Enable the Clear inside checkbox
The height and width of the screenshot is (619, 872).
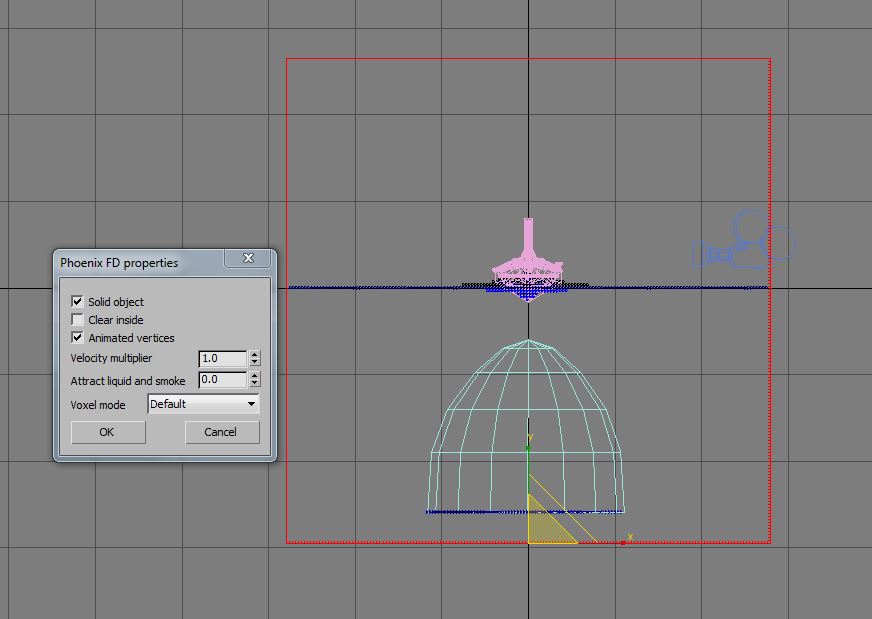click(77, 320)
